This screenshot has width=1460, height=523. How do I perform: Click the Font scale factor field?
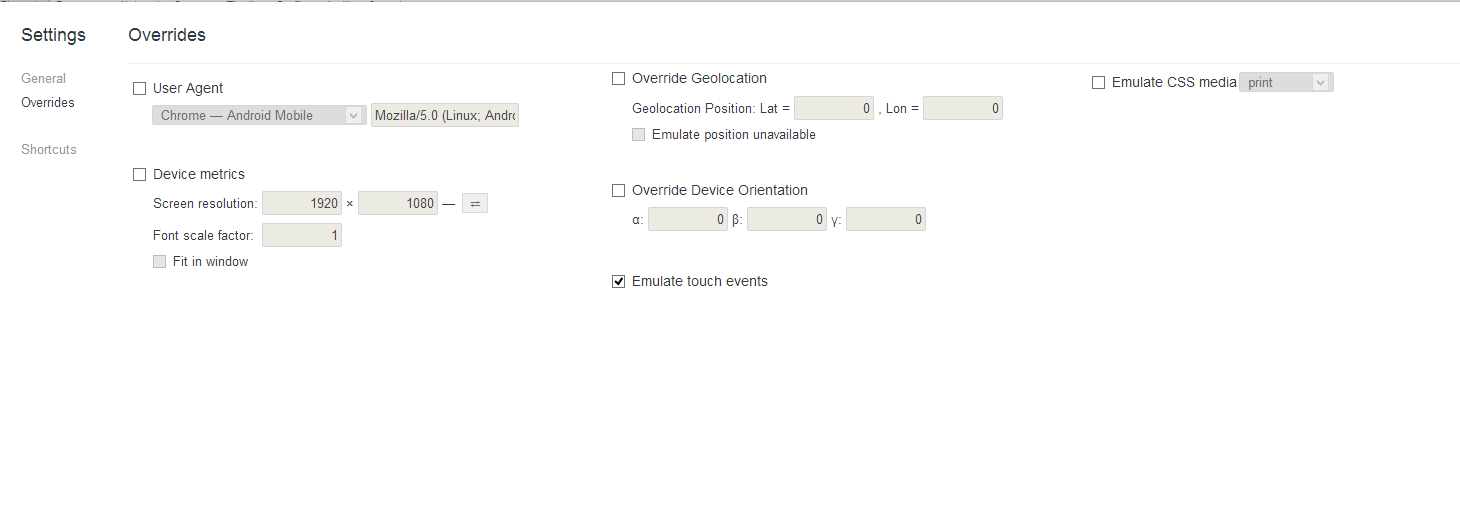(x=302, y=236)
